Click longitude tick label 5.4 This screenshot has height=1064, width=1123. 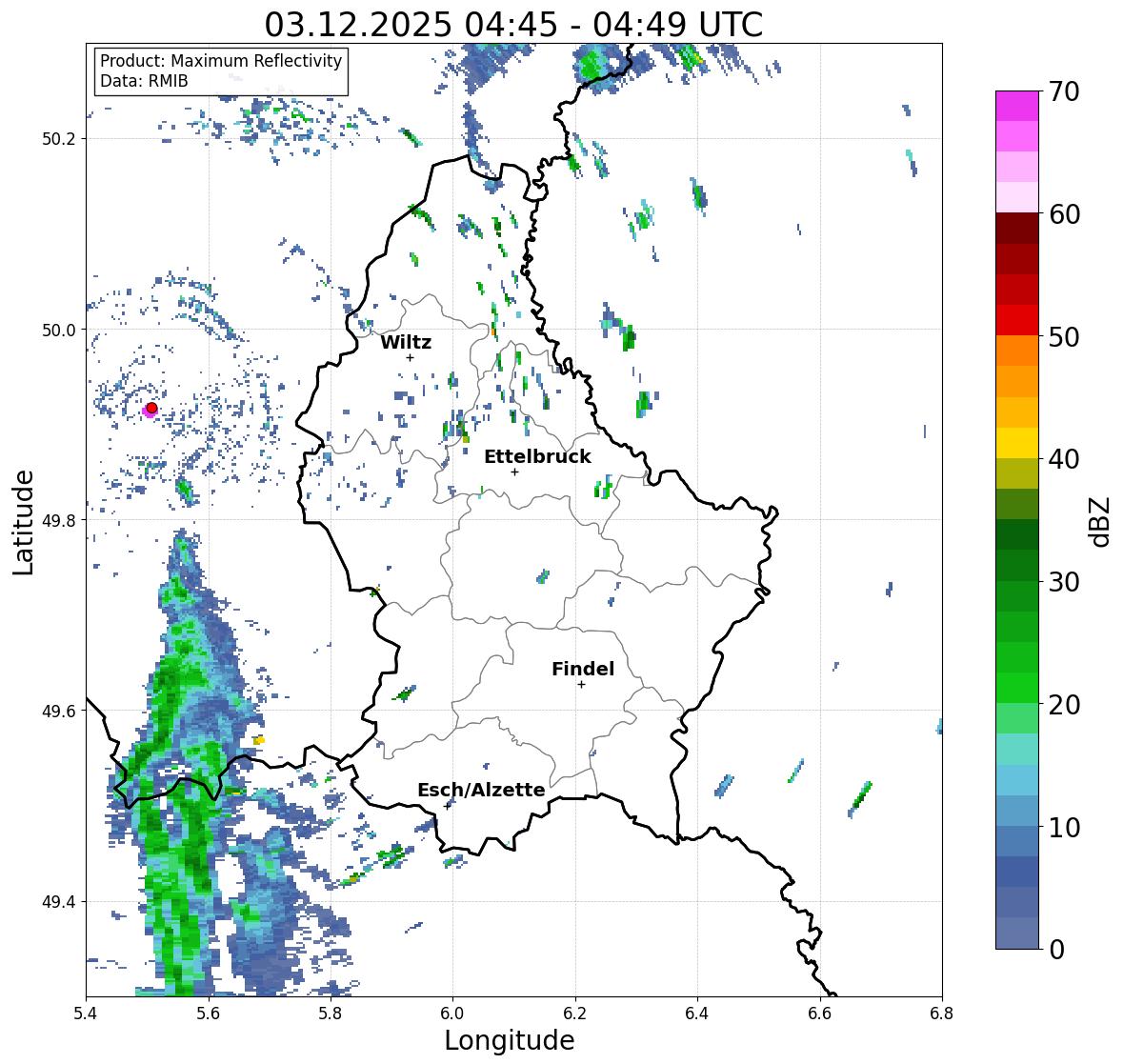click(x=86, y=1014)
